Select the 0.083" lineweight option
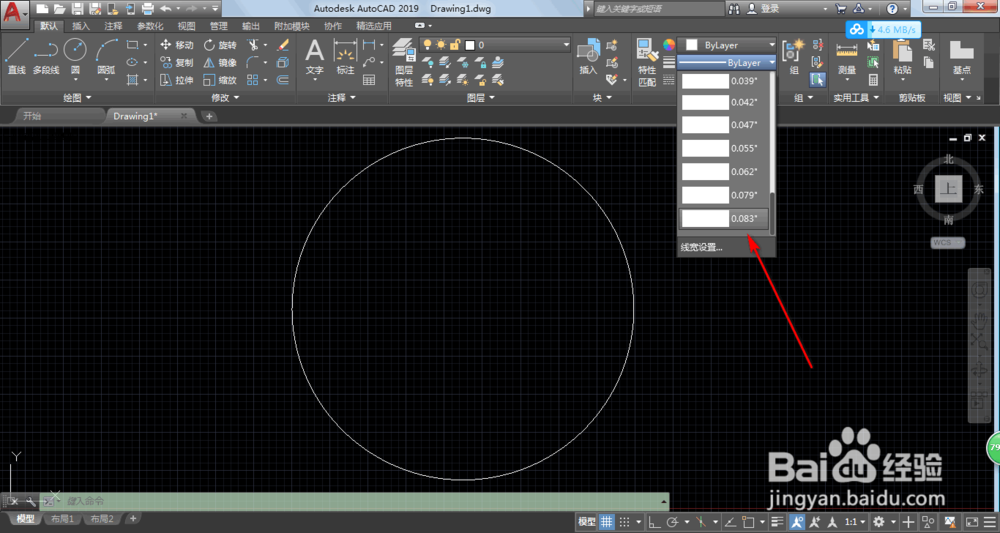This screenshot has height=533, width=1000. pyautogui.click(x=724, y=219)
